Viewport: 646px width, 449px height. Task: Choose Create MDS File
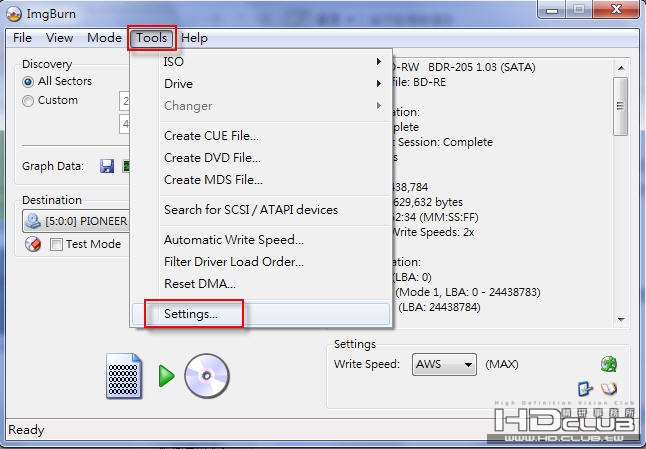point(261,180)
